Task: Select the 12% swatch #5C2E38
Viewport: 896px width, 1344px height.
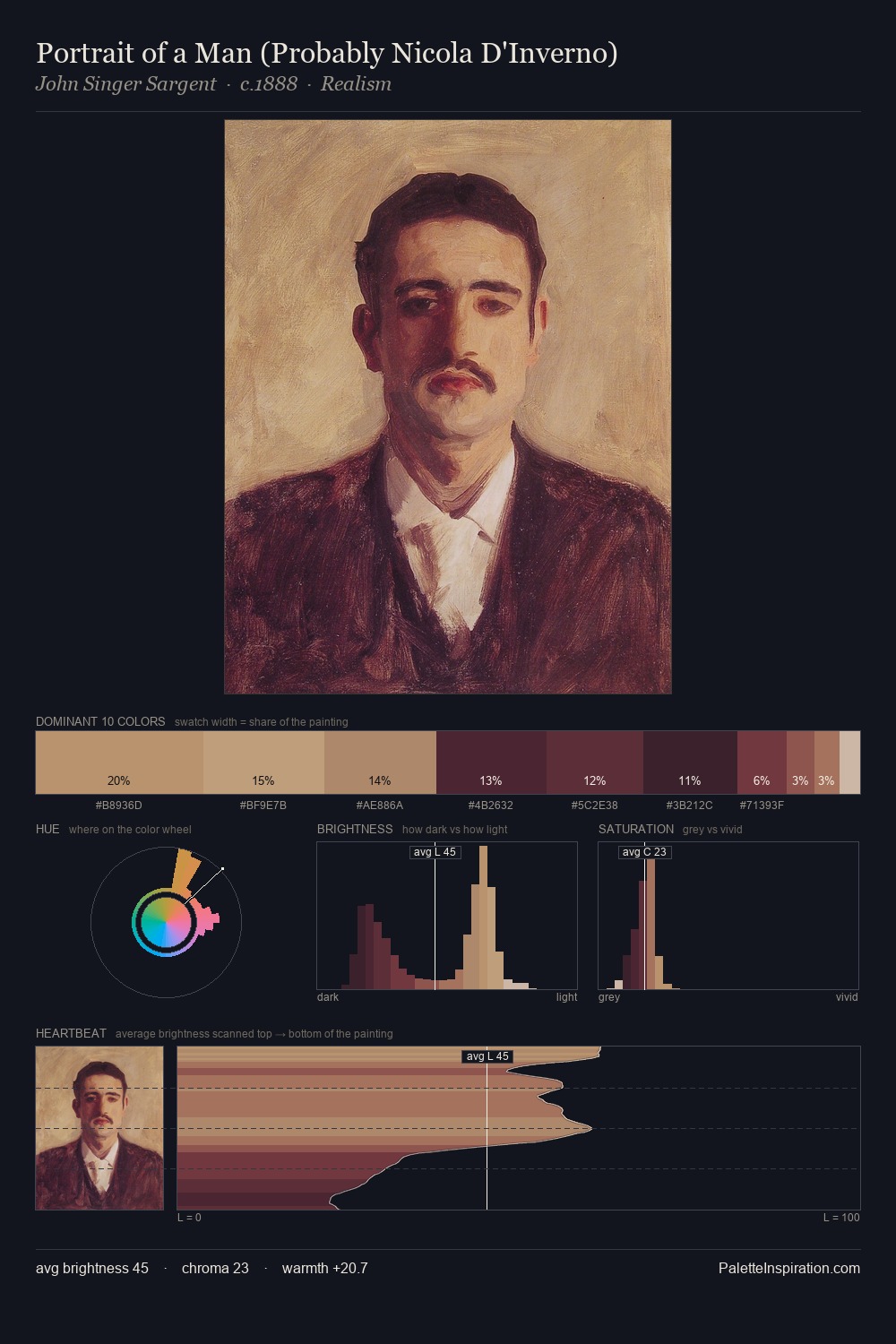Action: point(595,762)
